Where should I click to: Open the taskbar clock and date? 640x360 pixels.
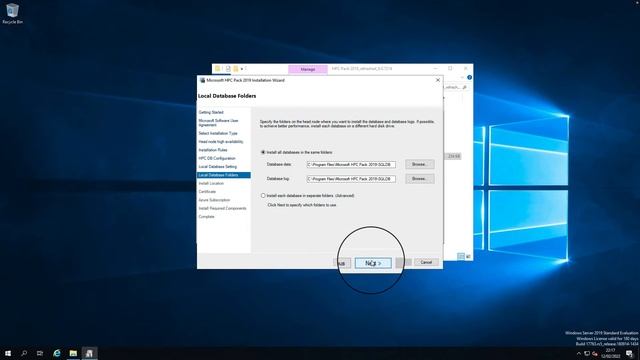coord(611,353)
